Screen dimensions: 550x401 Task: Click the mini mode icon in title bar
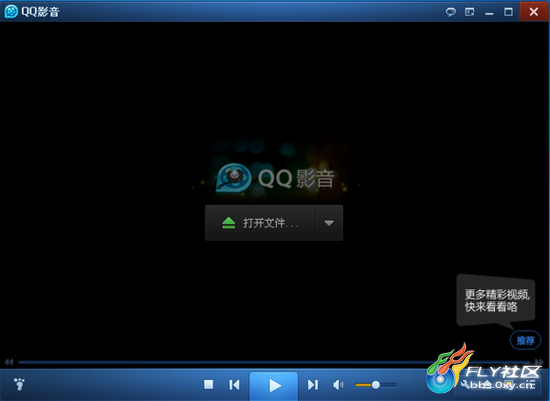[470, 12]
